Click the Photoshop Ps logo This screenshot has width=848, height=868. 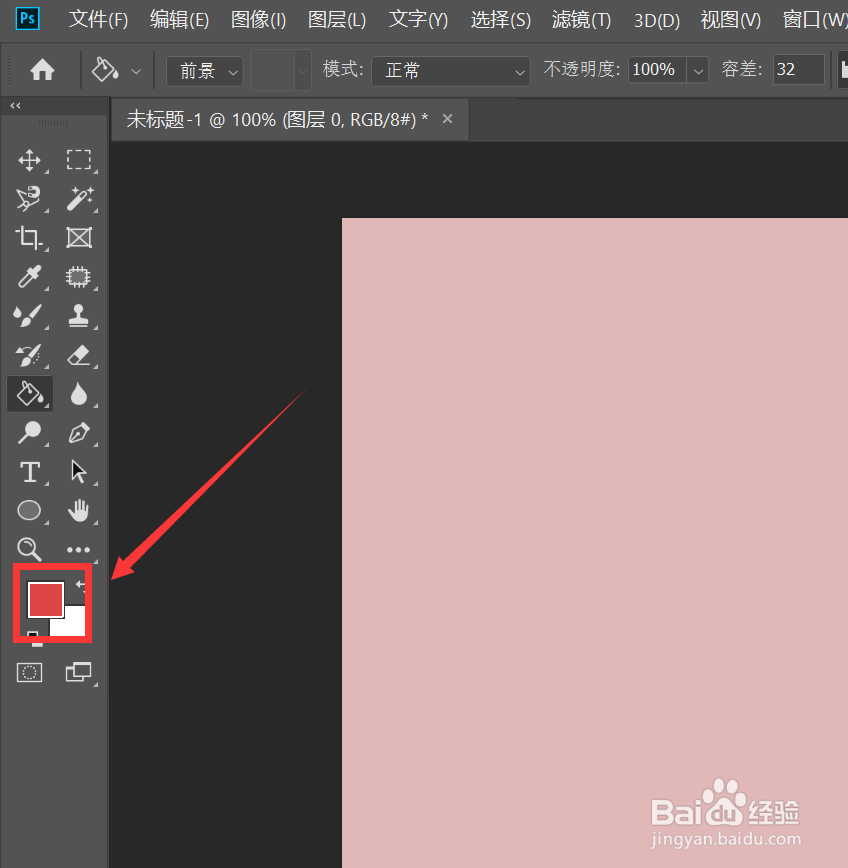click(27, 19)
